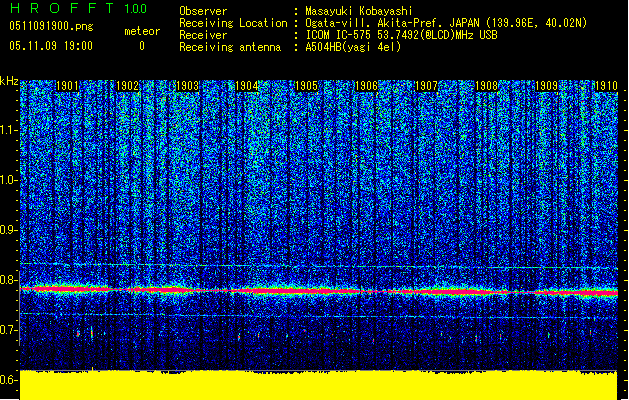This screenshot has height=400, width=629.
Task: Click the 1902 time marker
Action: point(127,86)
